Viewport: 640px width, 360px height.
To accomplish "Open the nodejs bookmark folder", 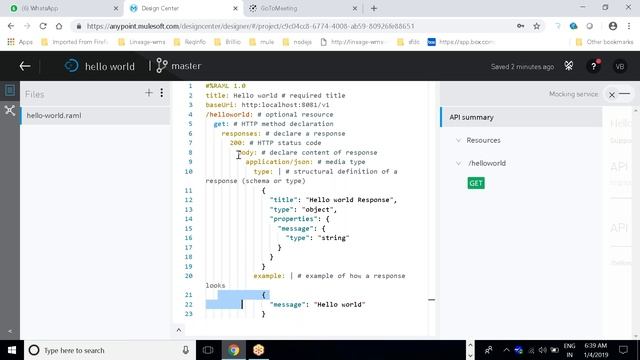I will (x=297, y=42).
